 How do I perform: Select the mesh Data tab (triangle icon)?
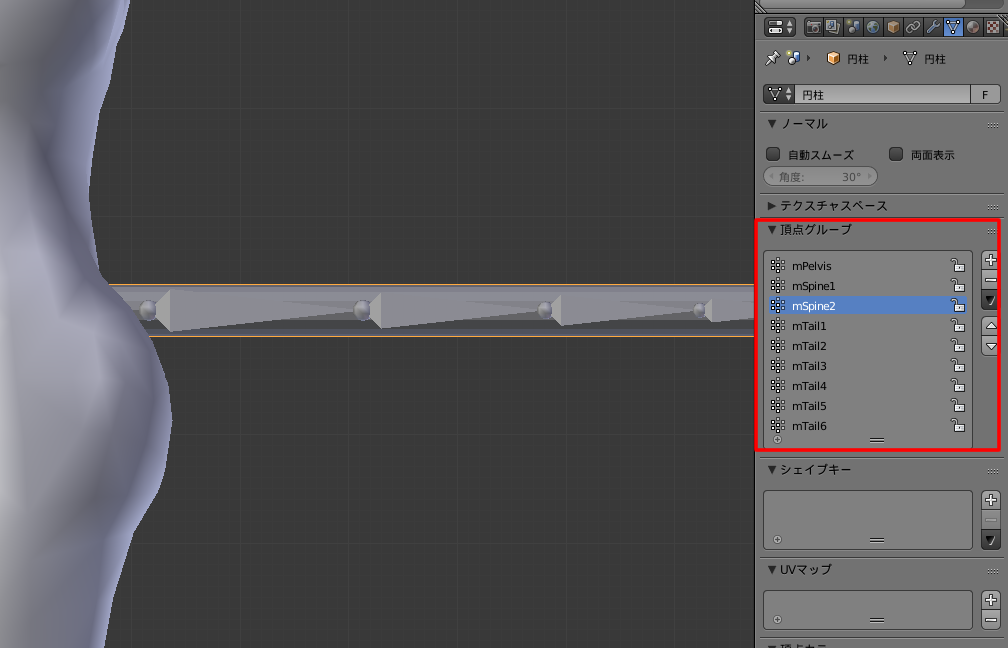(953, 27)
